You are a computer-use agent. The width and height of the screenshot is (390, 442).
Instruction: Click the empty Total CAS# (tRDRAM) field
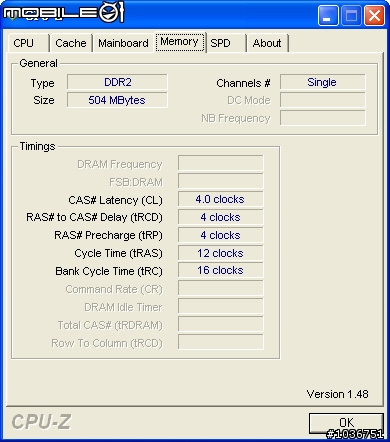pos(221,324)
